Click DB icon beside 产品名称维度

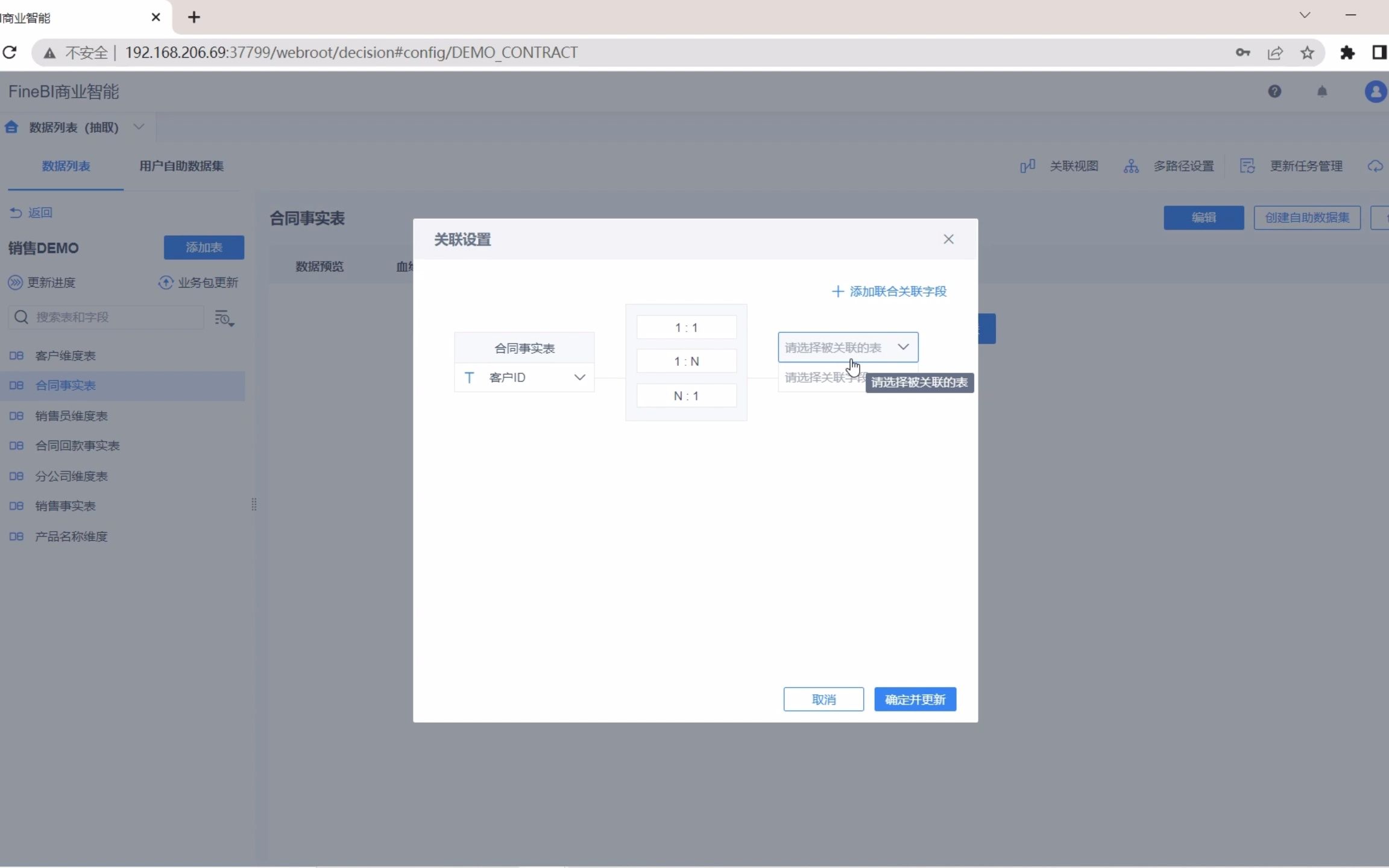point(16,536)
